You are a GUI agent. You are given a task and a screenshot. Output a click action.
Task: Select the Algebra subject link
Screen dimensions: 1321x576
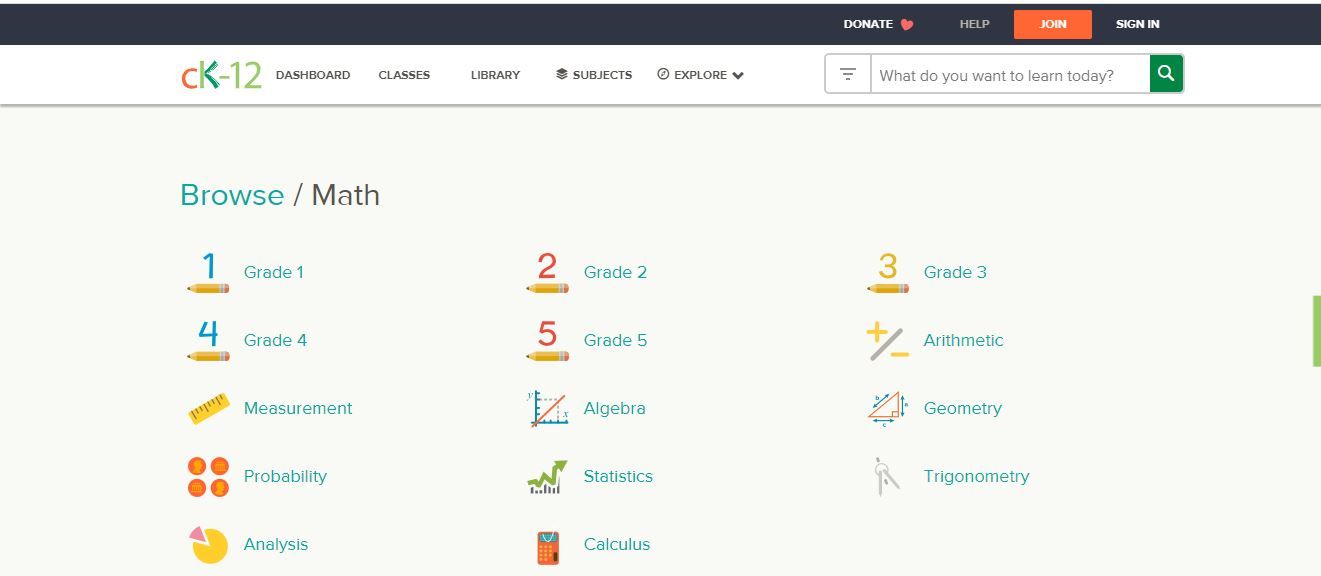point(614,408)
